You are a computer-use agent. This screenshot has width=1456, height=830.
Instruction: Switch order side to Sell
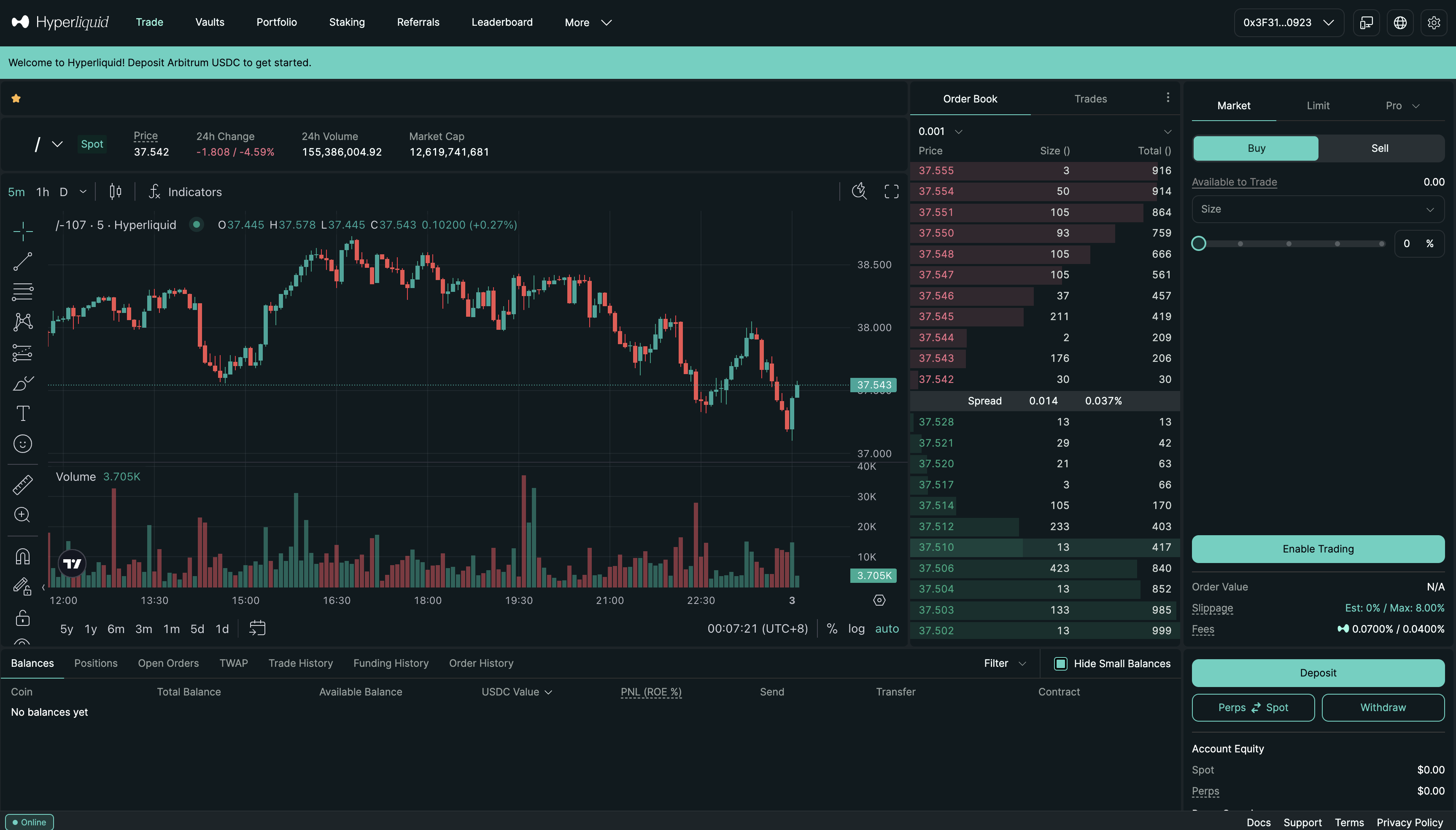click(1380, 148)
